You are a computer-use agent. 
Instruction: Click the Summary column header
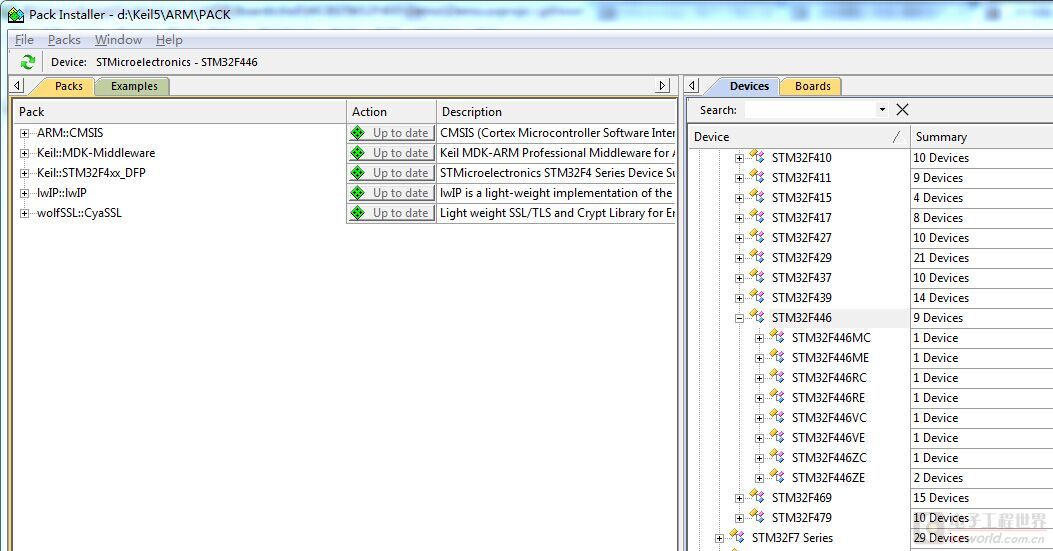(x=982, y=136)
